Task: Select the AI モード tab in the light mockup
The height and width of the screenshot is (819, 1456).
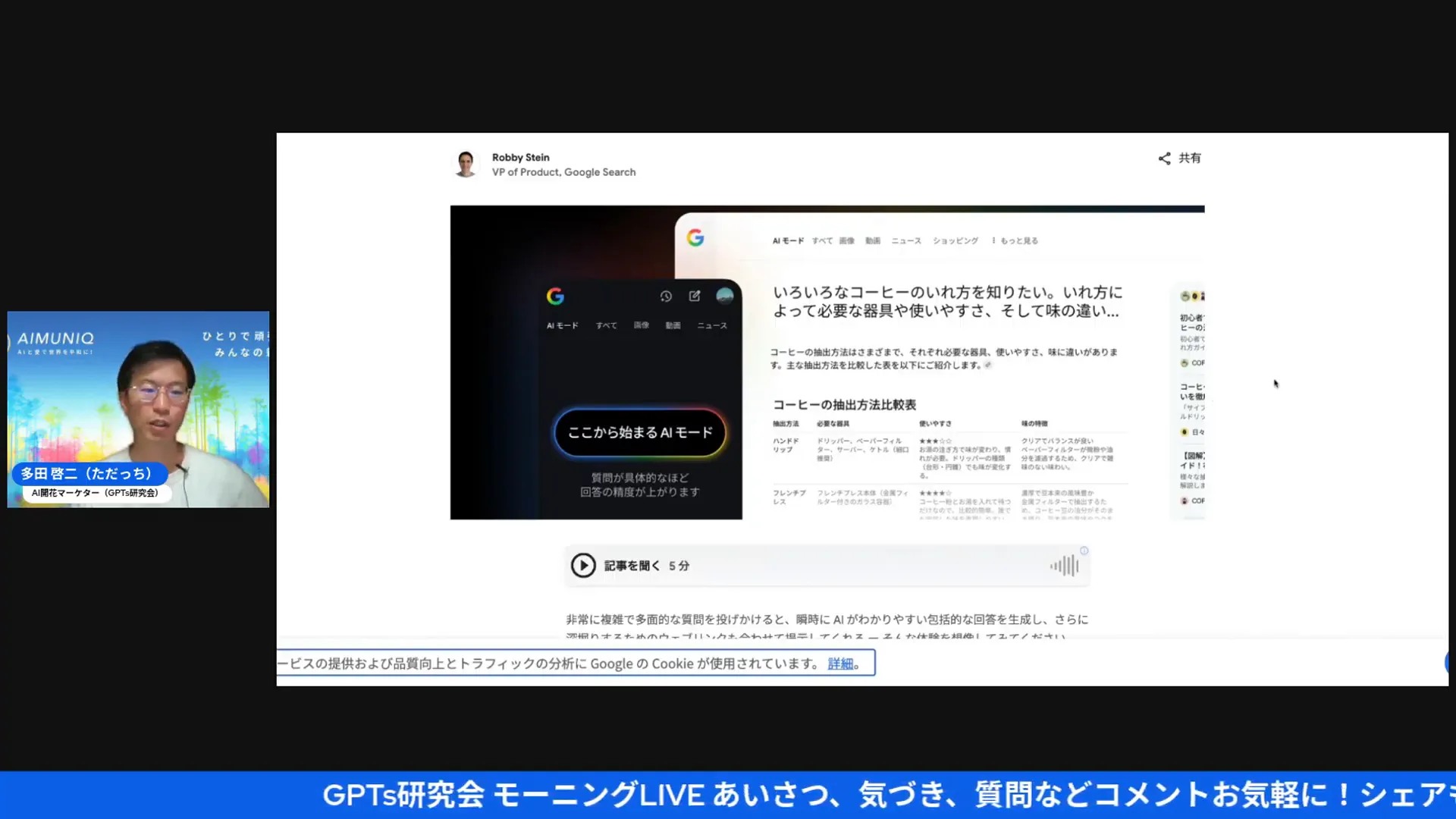Action: [x=788, y=241]
